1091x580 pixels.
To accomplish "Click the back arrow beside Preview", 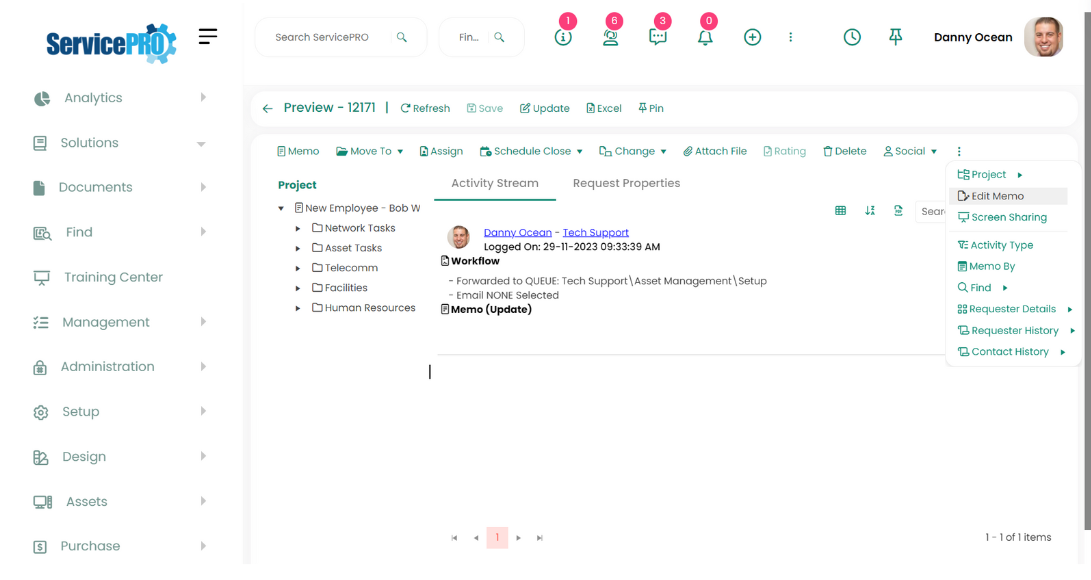I will pos(267,109).
